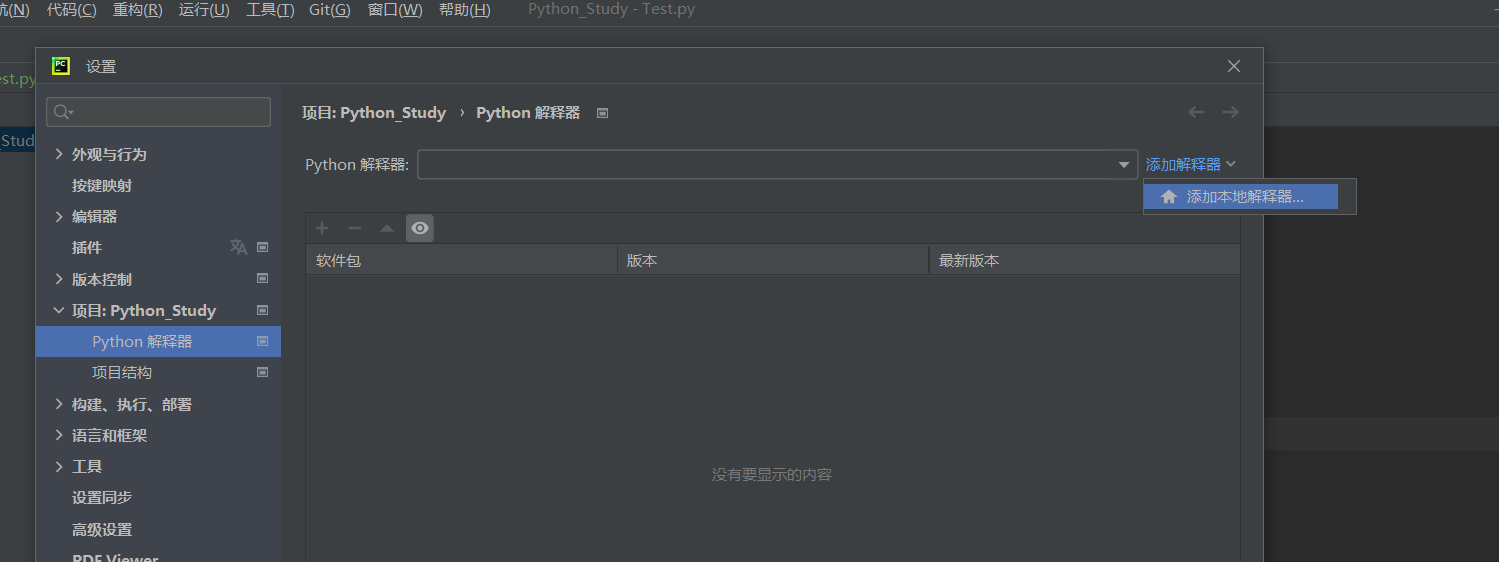Click the 最新版本 column header
Image resolution: width=1499 pixels, height=562 pixels.
pyautogui.click(x=1085, y=260)
